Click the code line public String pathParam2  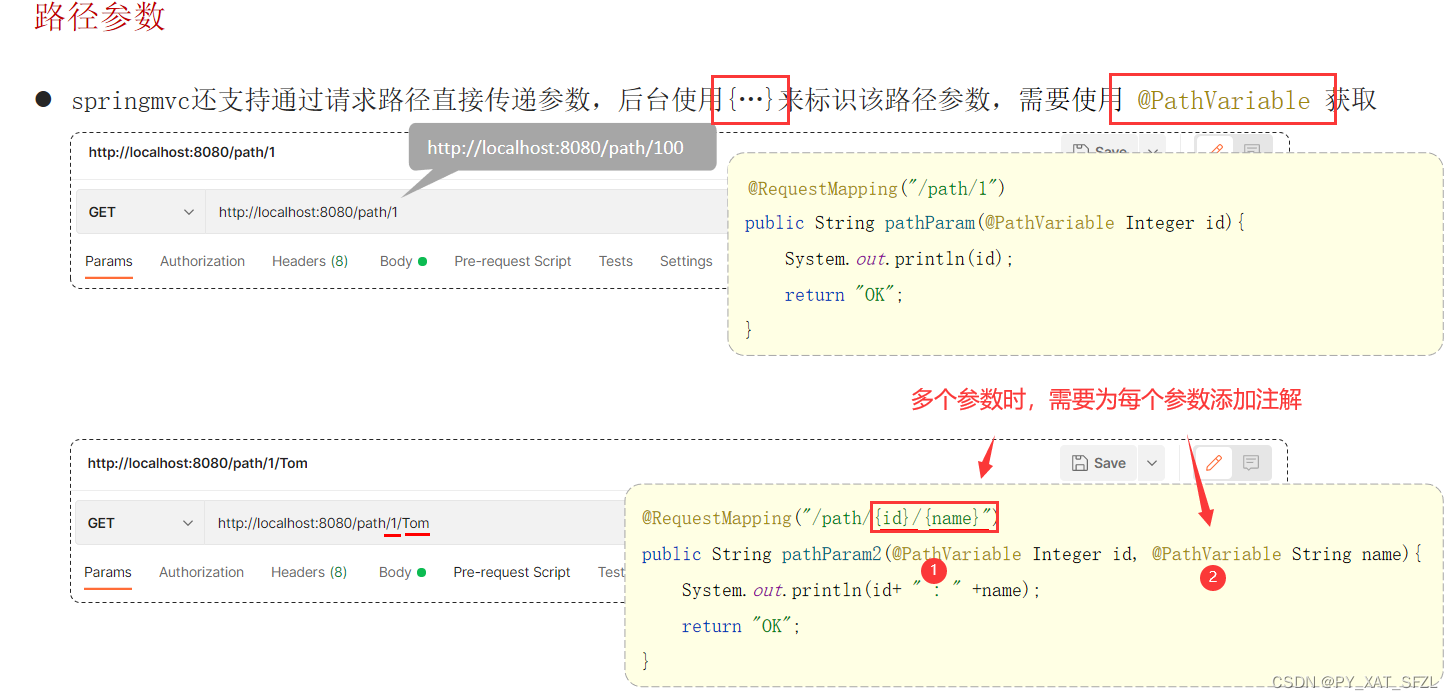pyautogui.click(x=1031, y=554)
